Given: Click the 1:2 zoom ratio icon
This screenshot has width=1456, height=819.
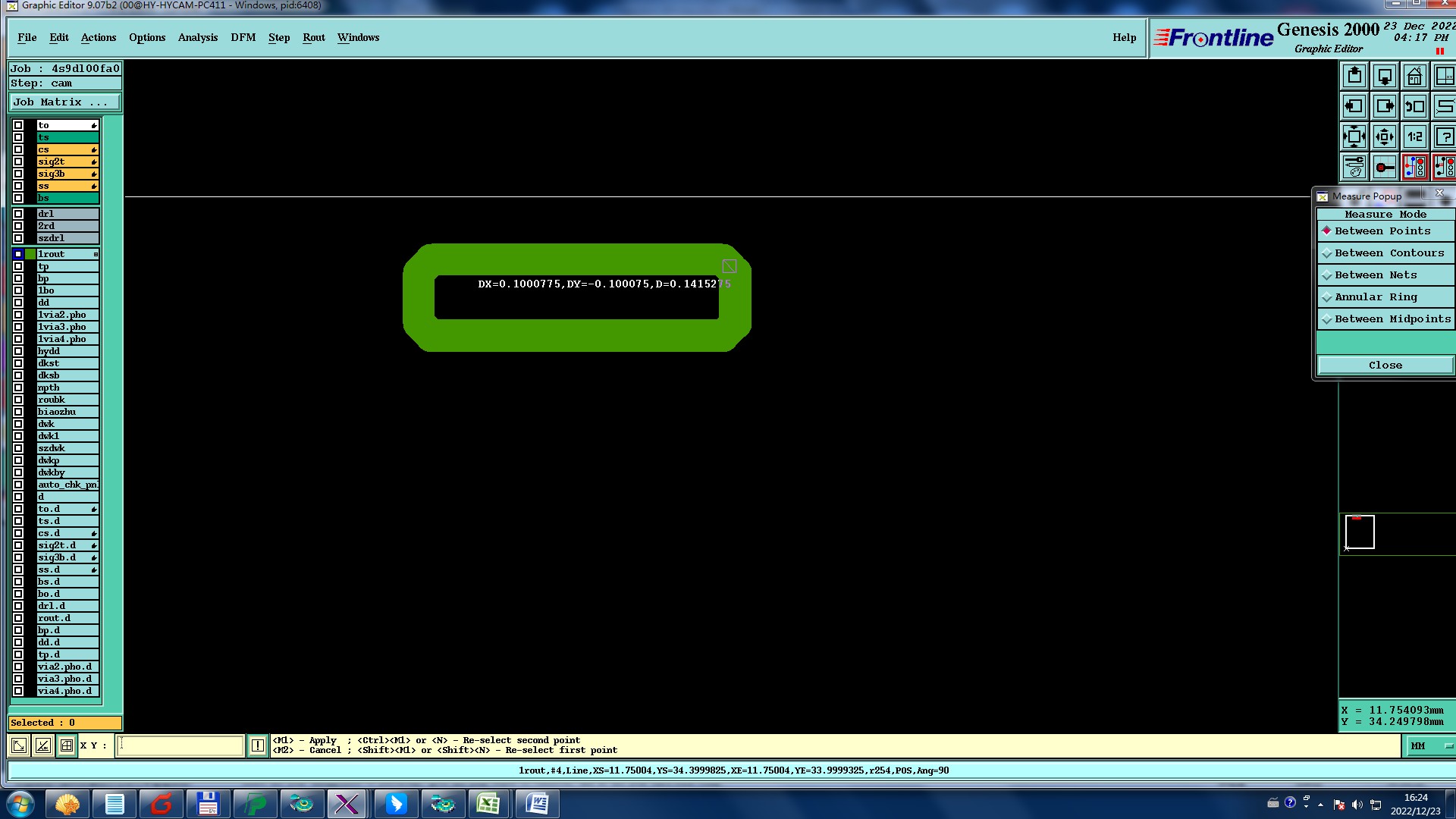Looking at the screenshot, I should 1414,137.
